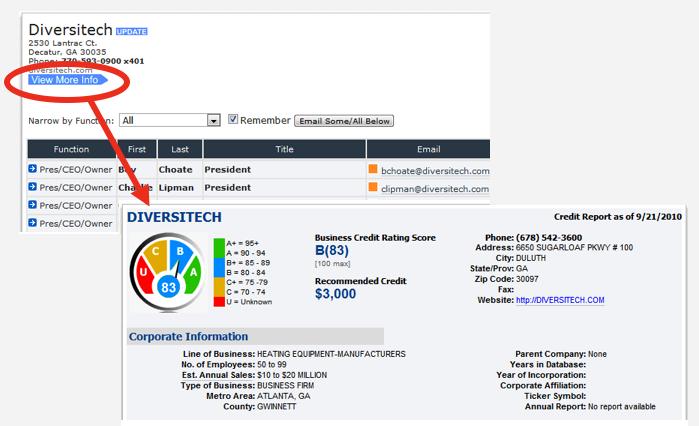Click the ATLANTA, GA metro area value
The height and width of the screenshot is (426, 699).
pyautogui.click(x=284, y=396)
